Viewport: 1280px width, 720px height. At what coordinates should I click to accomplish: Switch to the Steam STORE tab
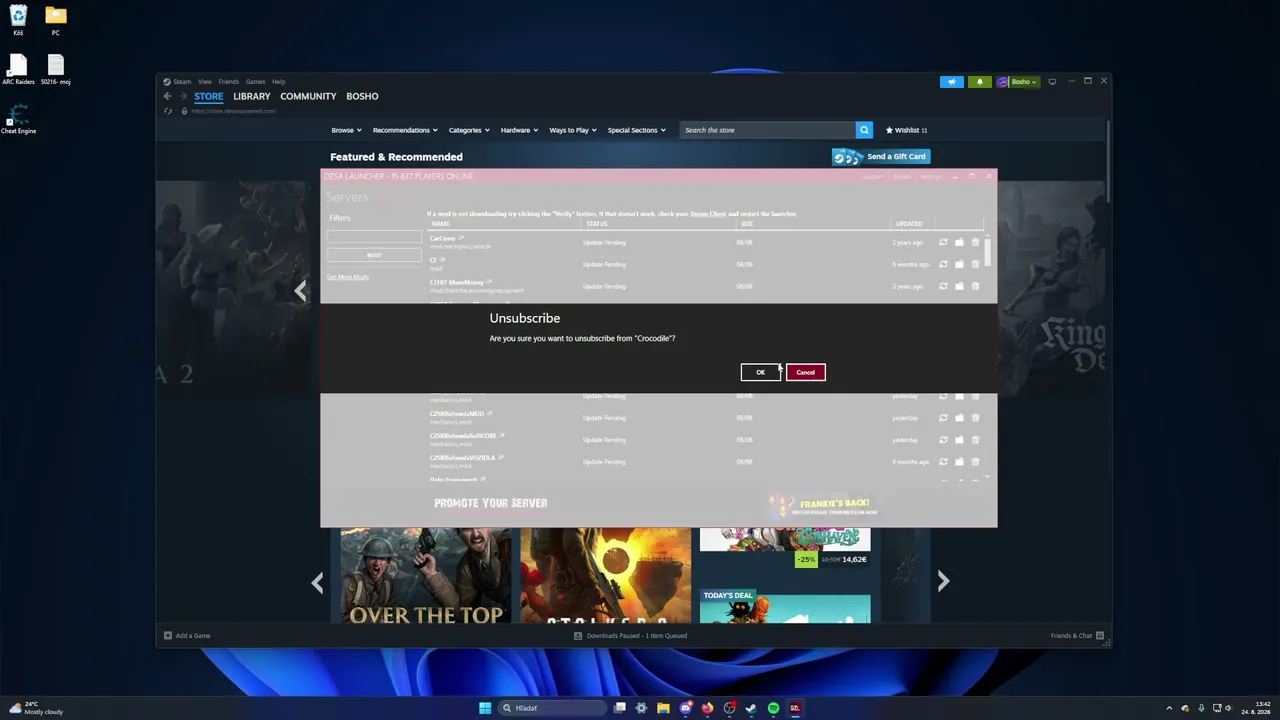point(209,96)
